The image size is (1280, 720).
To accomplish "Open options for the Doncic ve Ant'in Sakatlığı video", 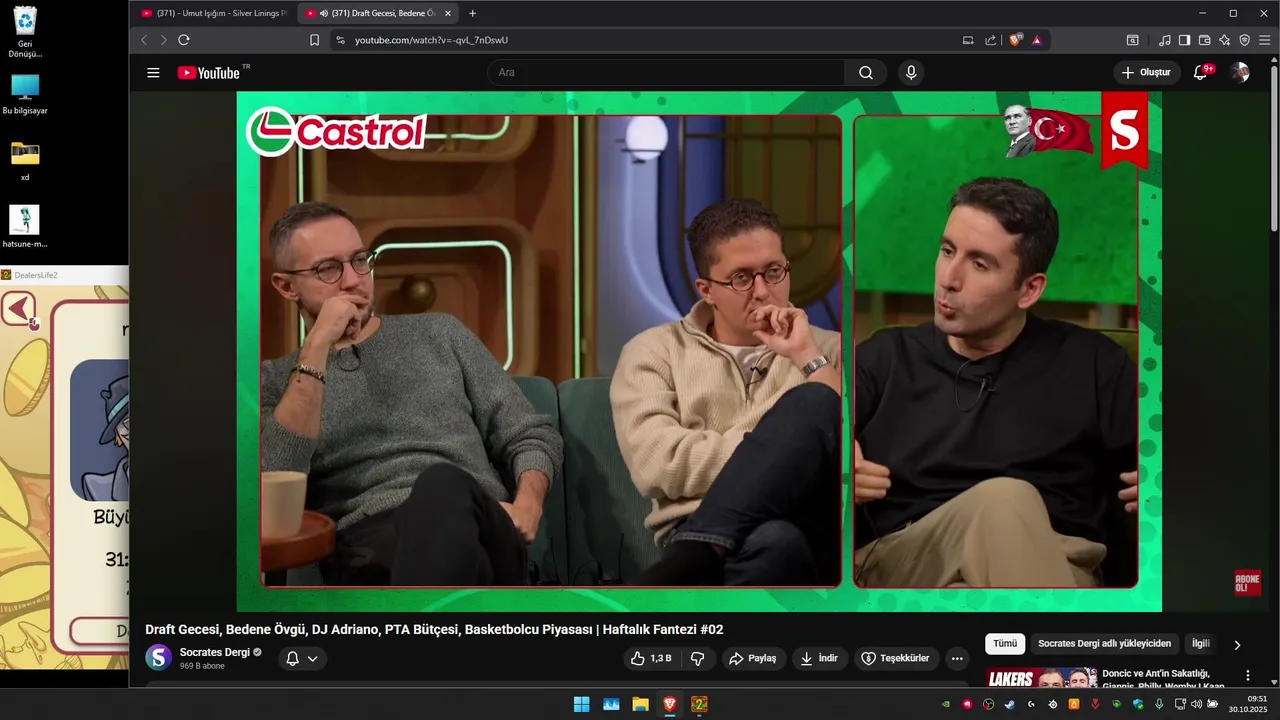I will click(1248, 676).
